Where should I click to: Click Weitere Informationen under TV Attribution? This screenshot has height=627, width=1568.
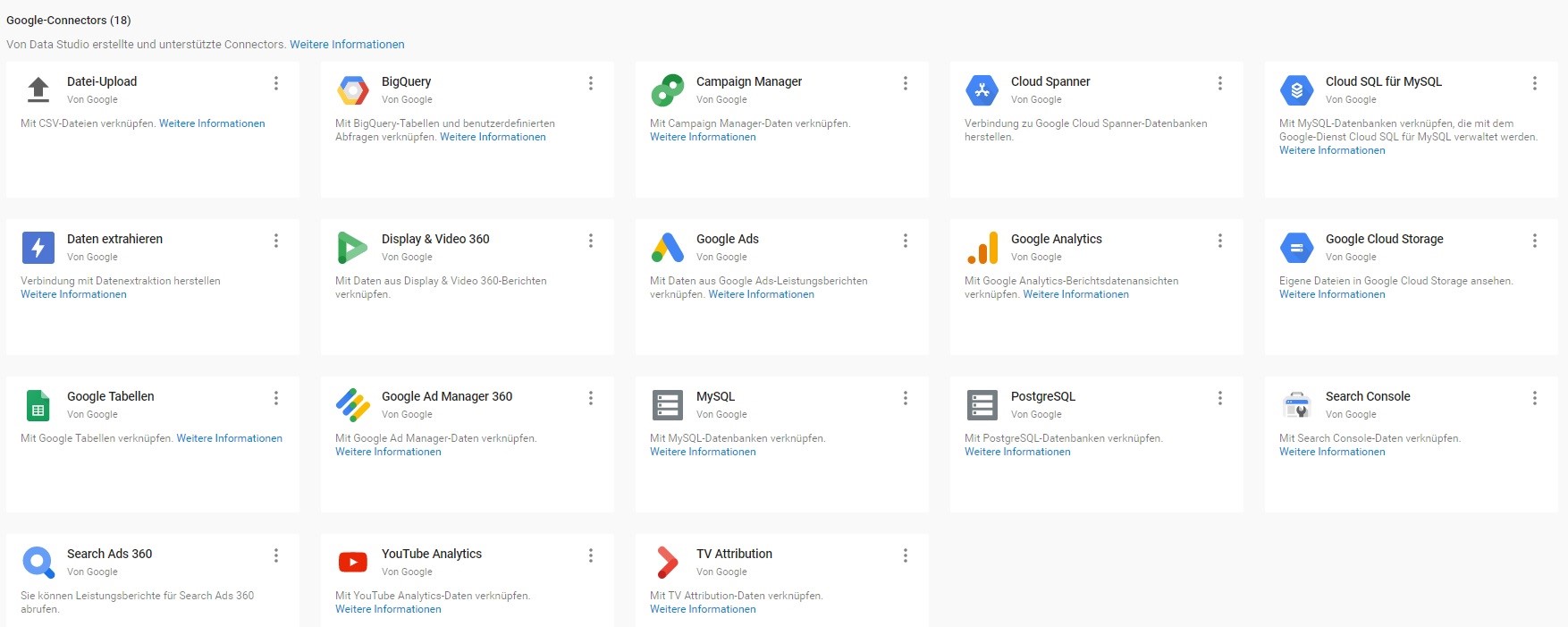point(703,609)
